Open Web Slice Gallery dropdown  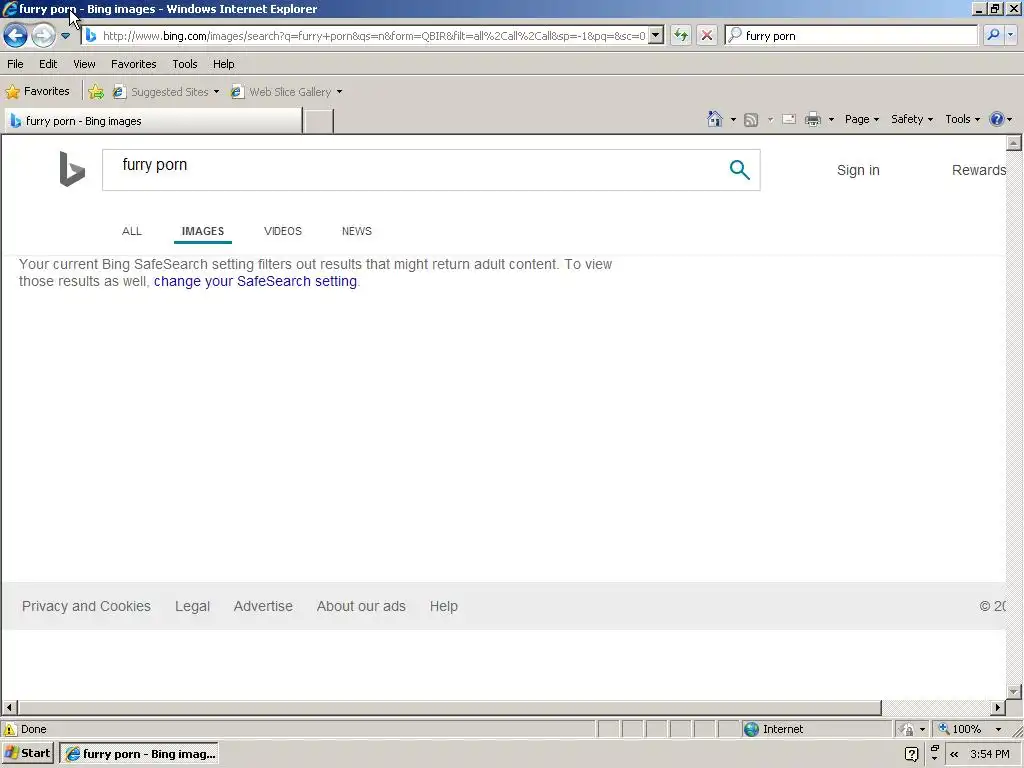(286, 92)
